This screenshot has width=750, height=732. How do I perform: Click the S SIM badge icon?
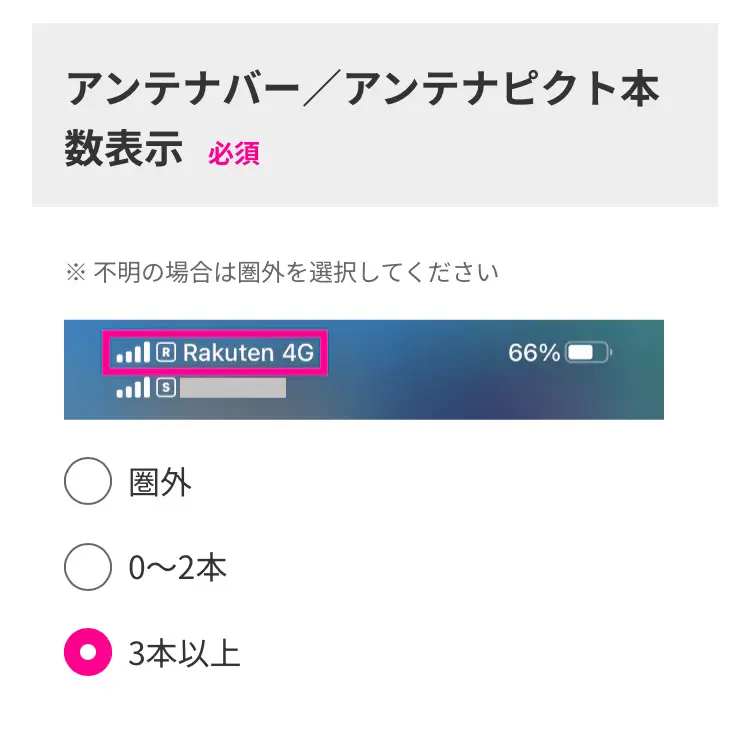[x=166, y=387]
